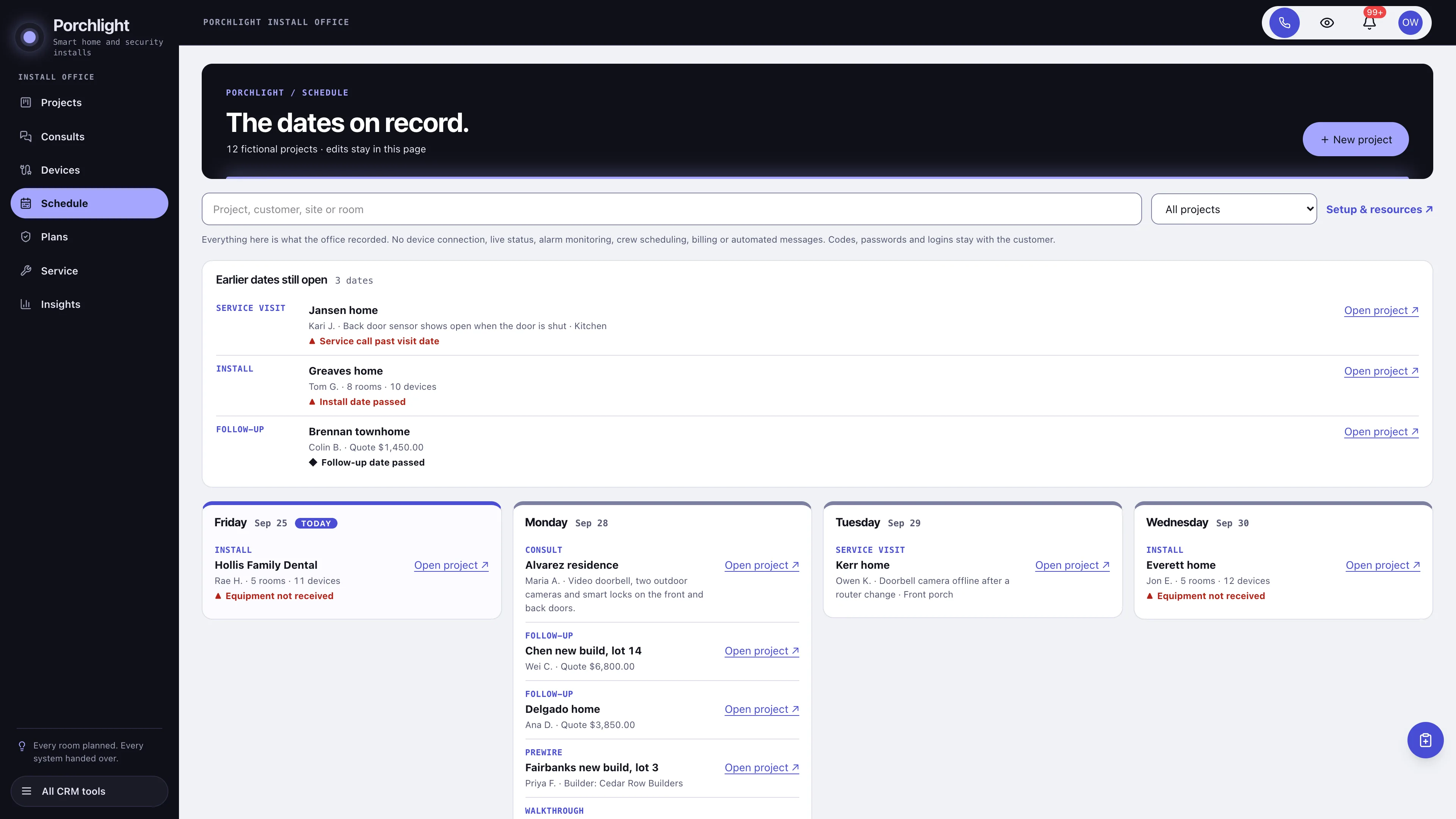Open the Projects section
This screenshot has height=819, width=1456.
point(89,102)
